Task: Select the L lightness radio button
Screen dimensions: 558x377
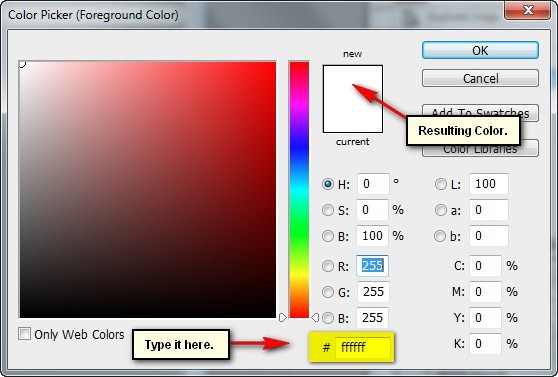Action: 441,184
